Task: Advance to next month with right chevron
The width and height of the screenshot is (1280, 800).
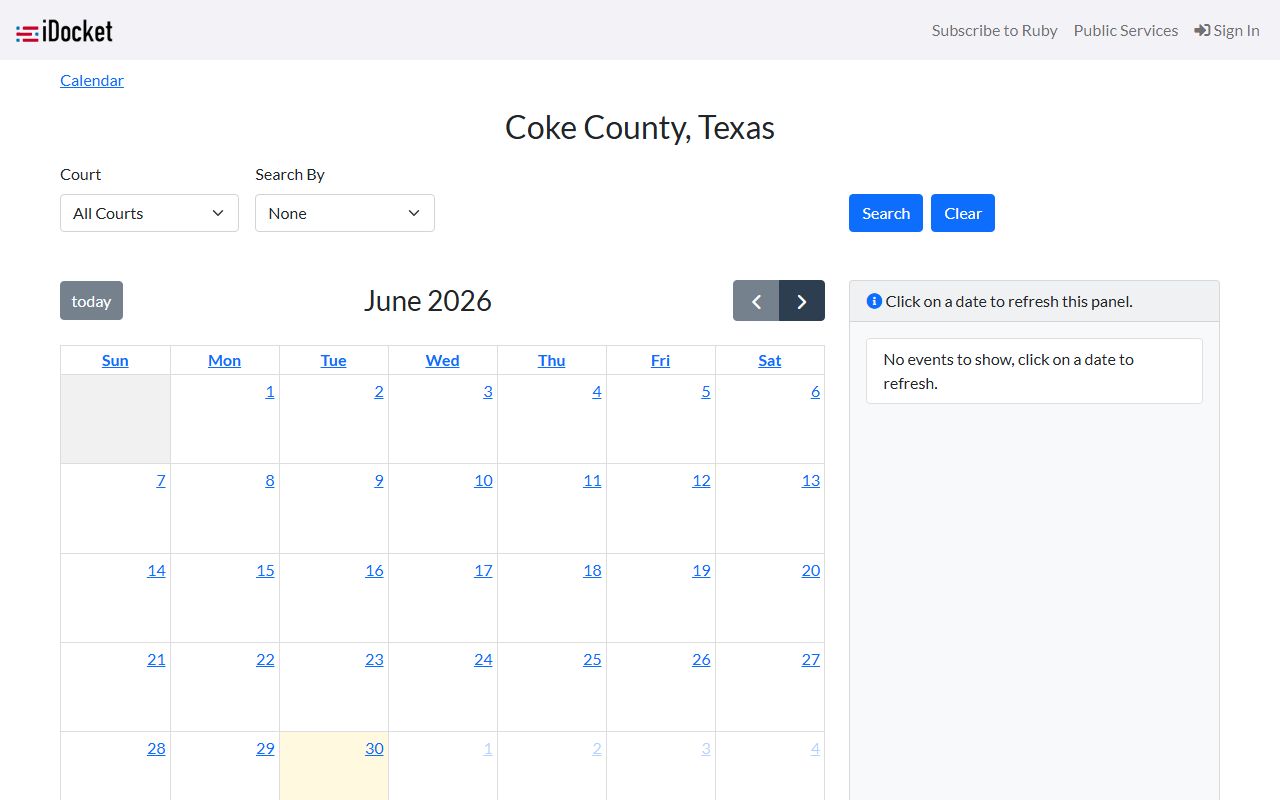Action: point(802,301)
